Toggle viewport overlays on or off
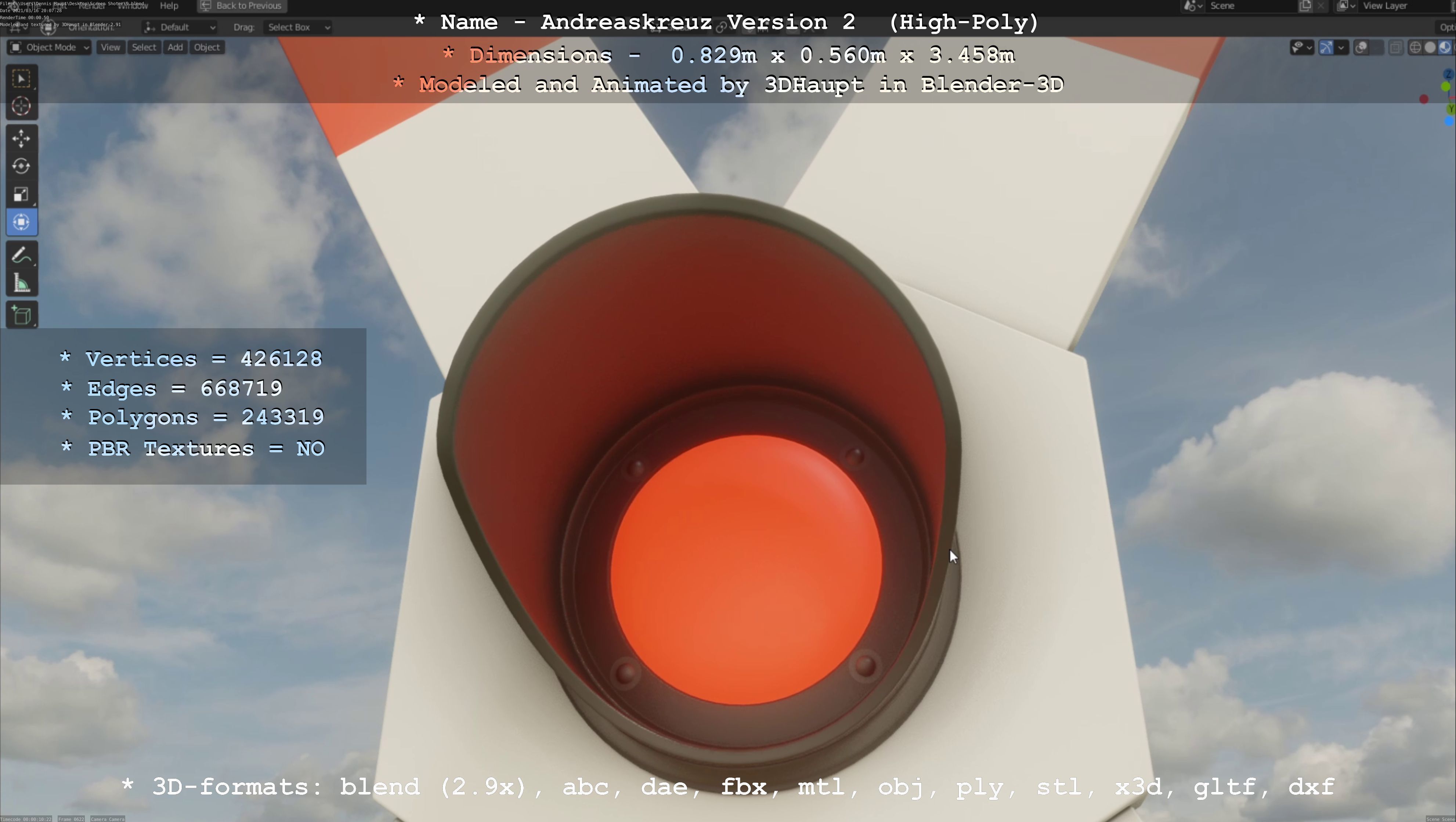Image resolution: width=1456 pixels, height=822 pixels. click(x=1362, y=47)
